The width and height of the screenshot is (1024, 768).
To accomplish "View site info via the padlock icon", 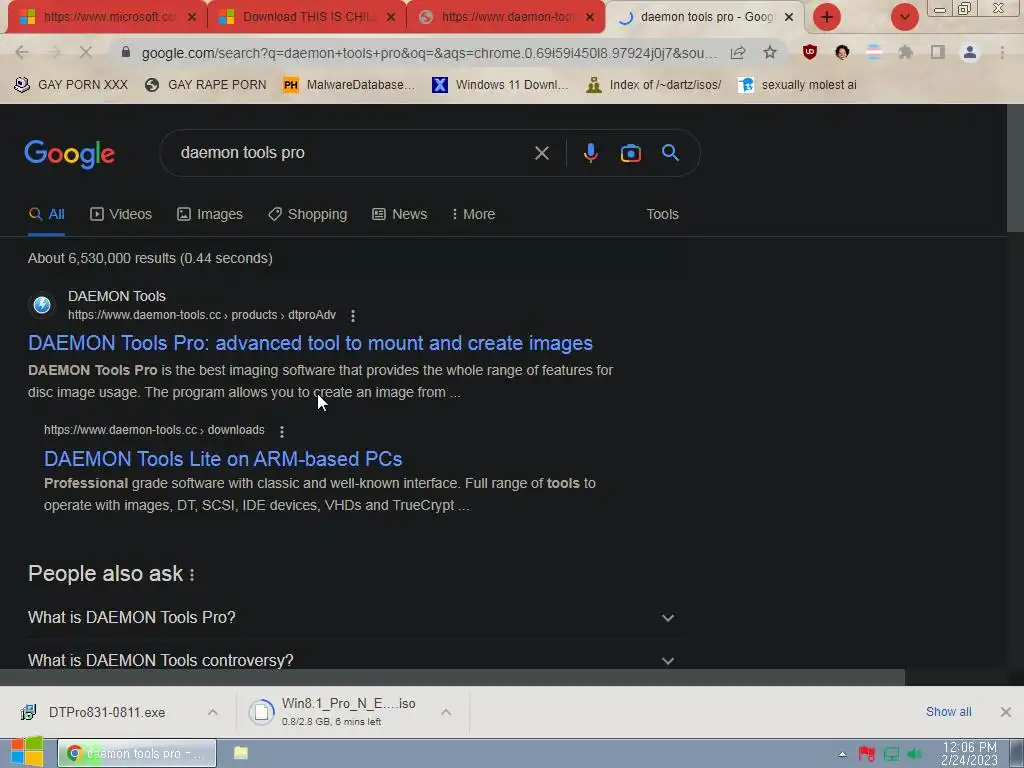I will coord(126,52).
